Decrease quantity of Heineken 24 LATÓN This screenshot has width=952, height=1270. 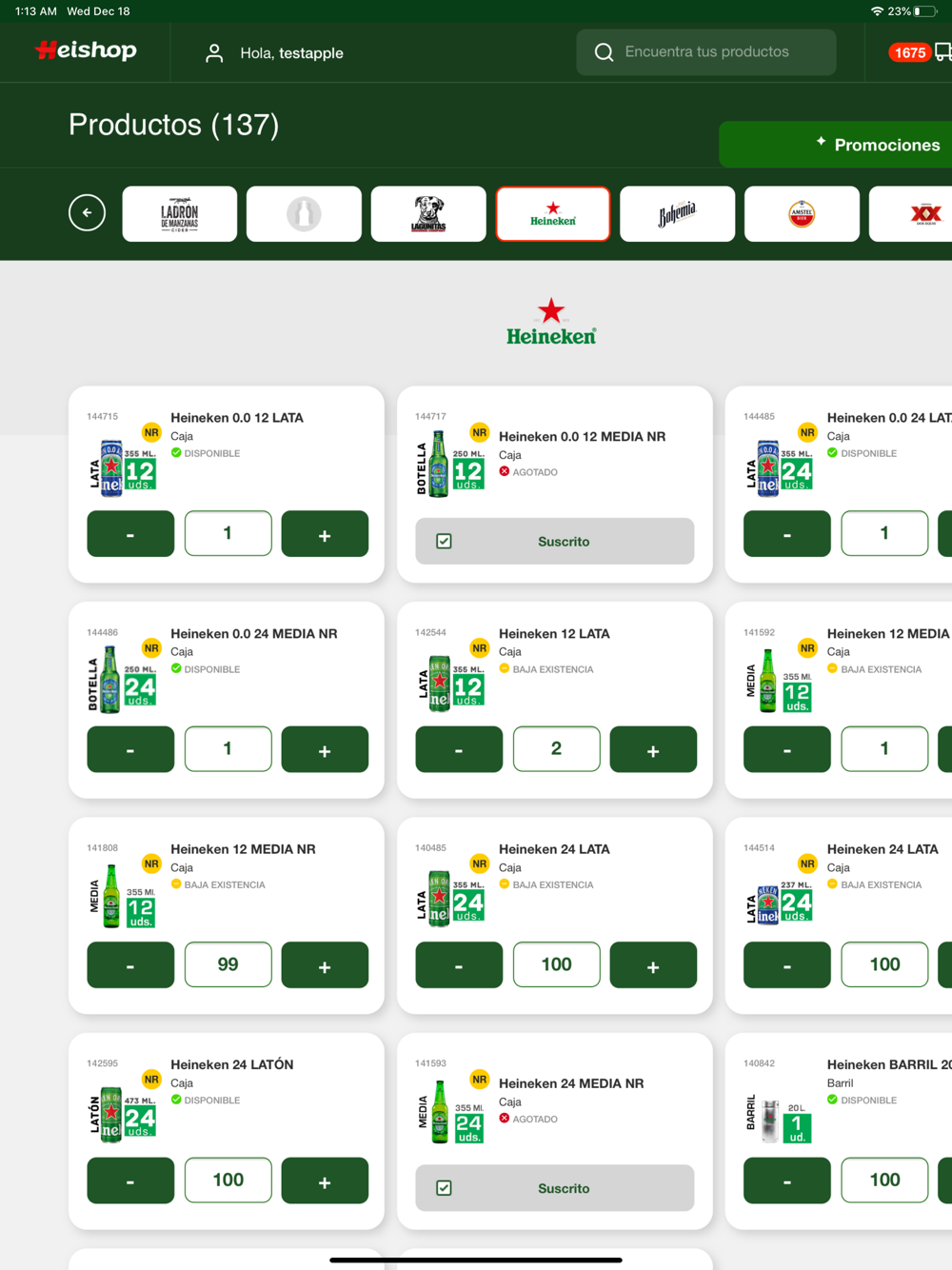130,1181
